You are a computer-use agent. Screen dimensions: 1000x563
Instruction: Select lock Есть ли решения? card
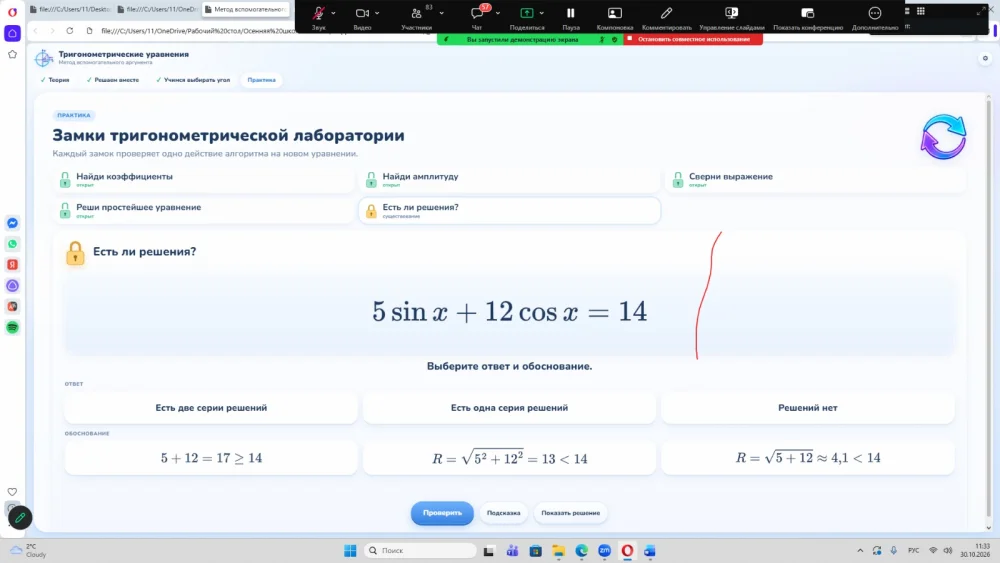510,210
